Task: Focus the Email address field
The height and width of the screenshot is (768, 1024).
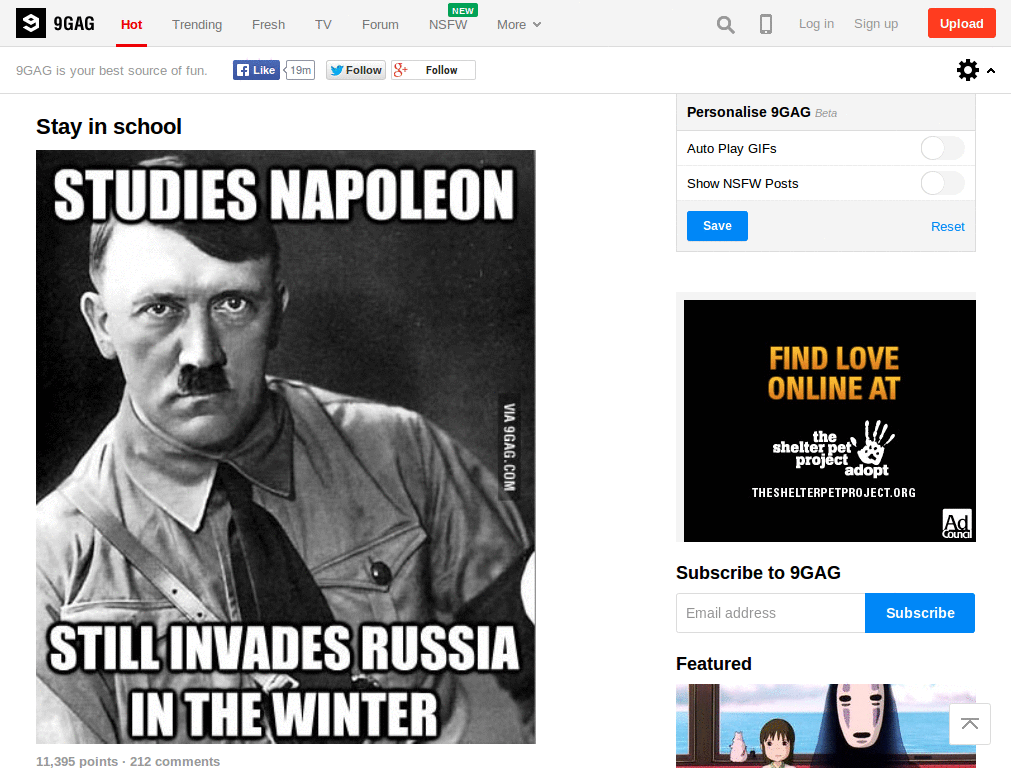Action: coord(771,613)
